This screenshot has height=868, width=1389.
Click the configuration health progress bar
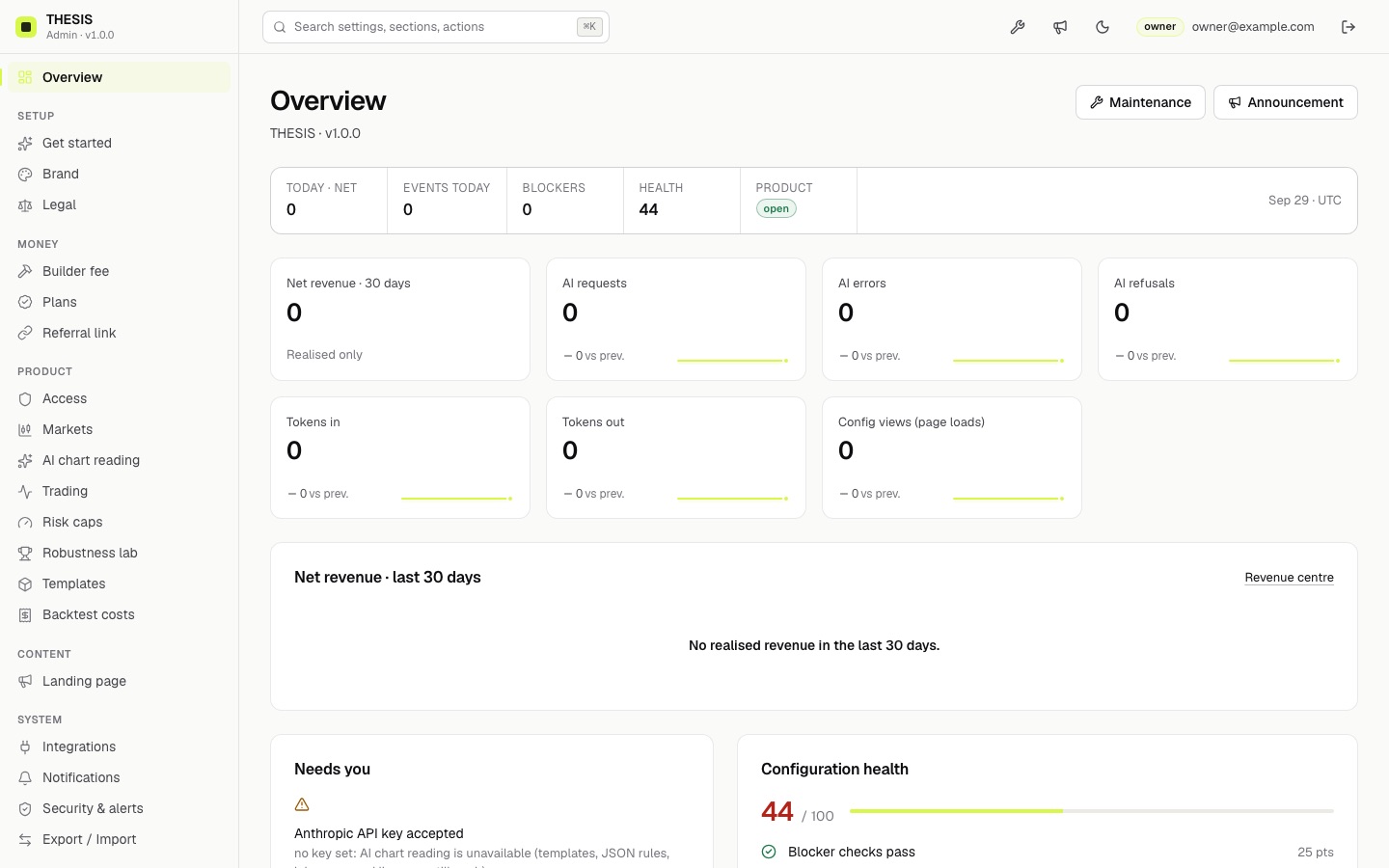pyautogui.click(x=1092, y=811)
